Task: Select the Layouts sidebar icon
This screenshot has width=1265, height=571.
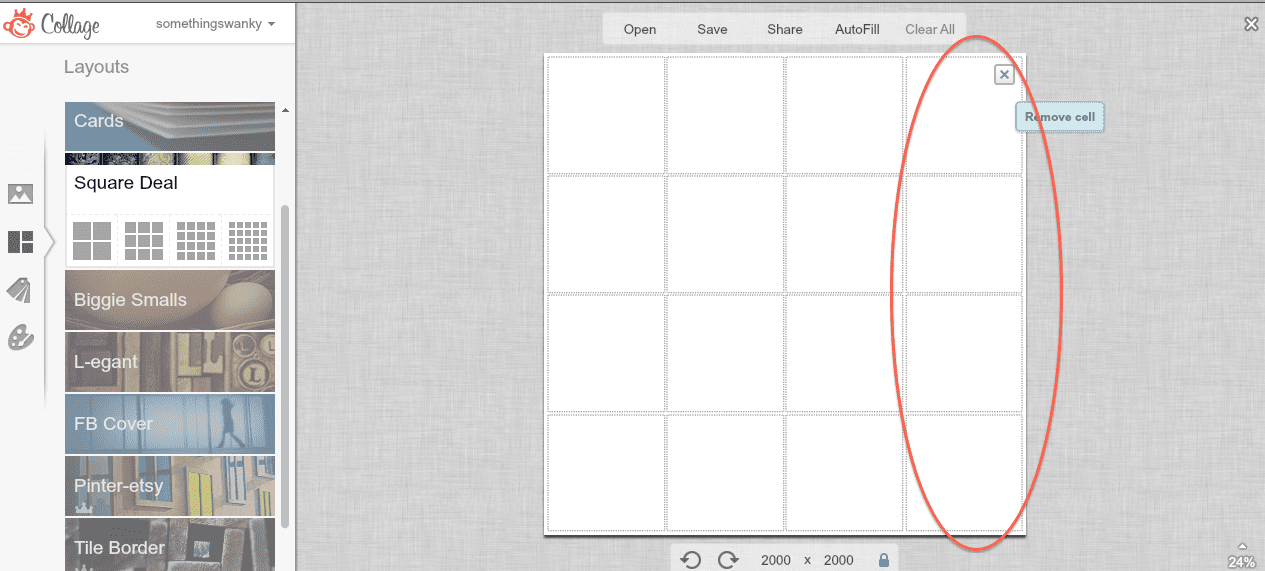Action: click(20, 242)
